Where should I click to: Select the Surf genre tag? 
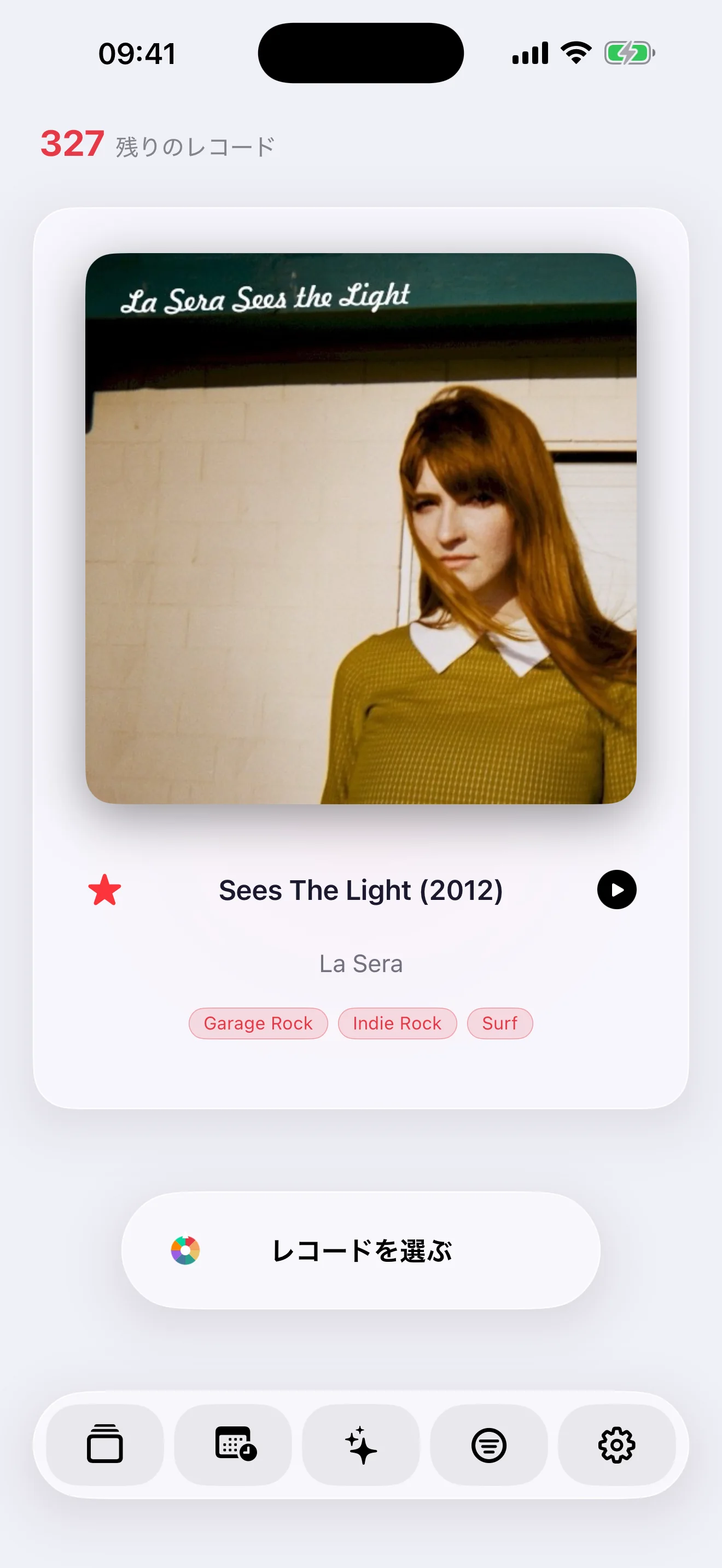pyautogui.click(x=500, y=1023)
